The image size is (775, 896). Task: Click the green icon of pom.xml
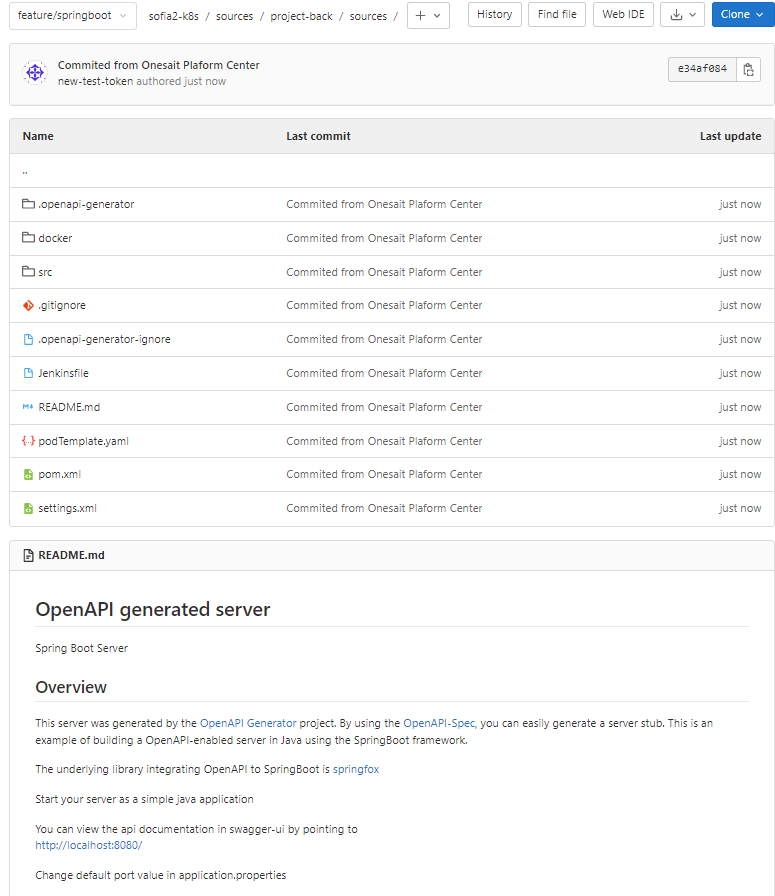pos(28,474)
